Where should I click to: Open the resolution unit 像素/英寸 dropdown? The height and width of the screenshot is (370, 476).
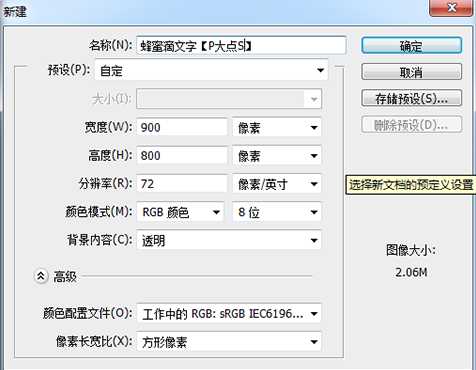277,184
